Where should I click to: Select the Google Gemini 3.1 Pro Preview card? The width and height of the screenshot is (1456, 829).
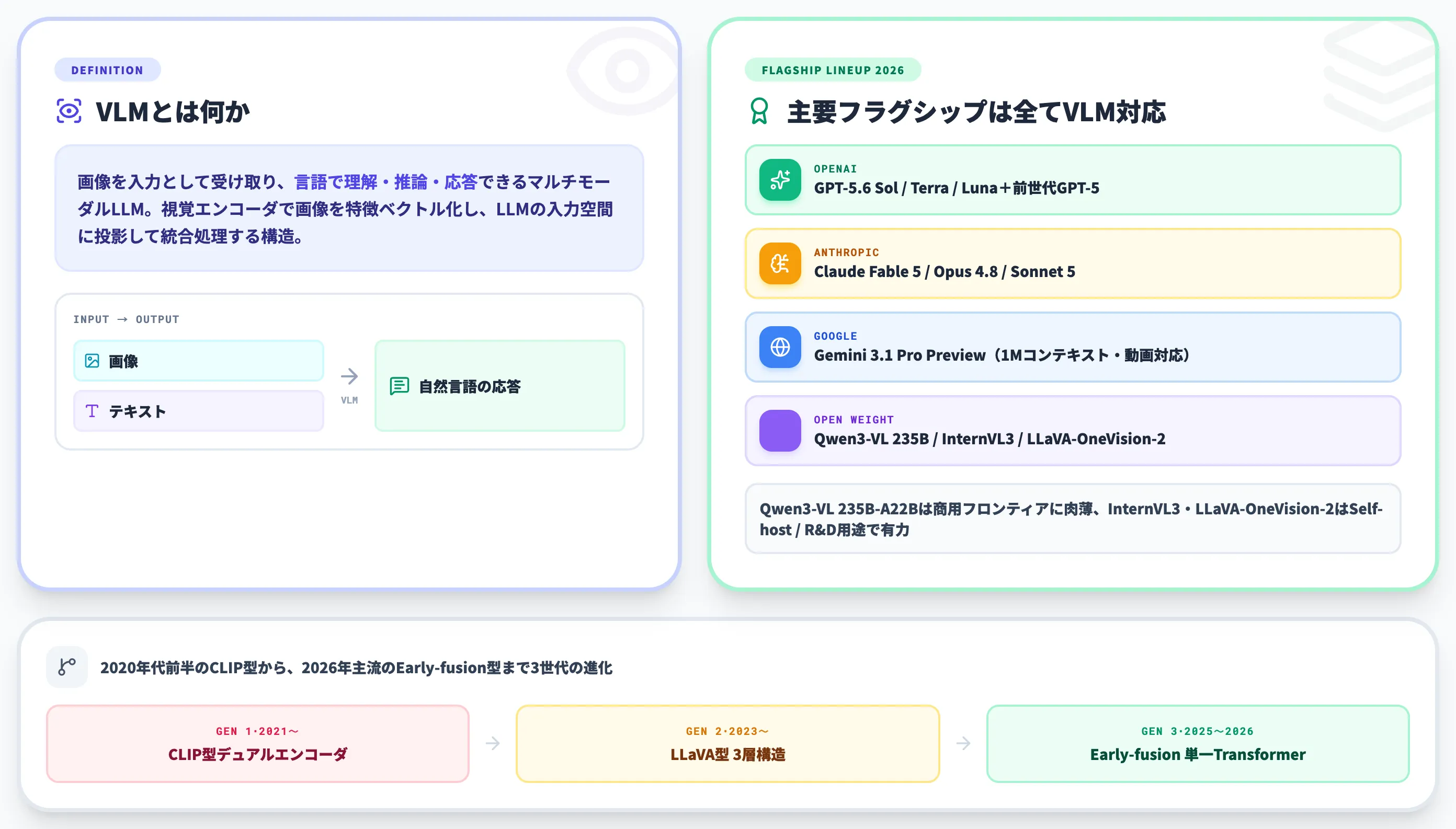(x=1073, y=347)
